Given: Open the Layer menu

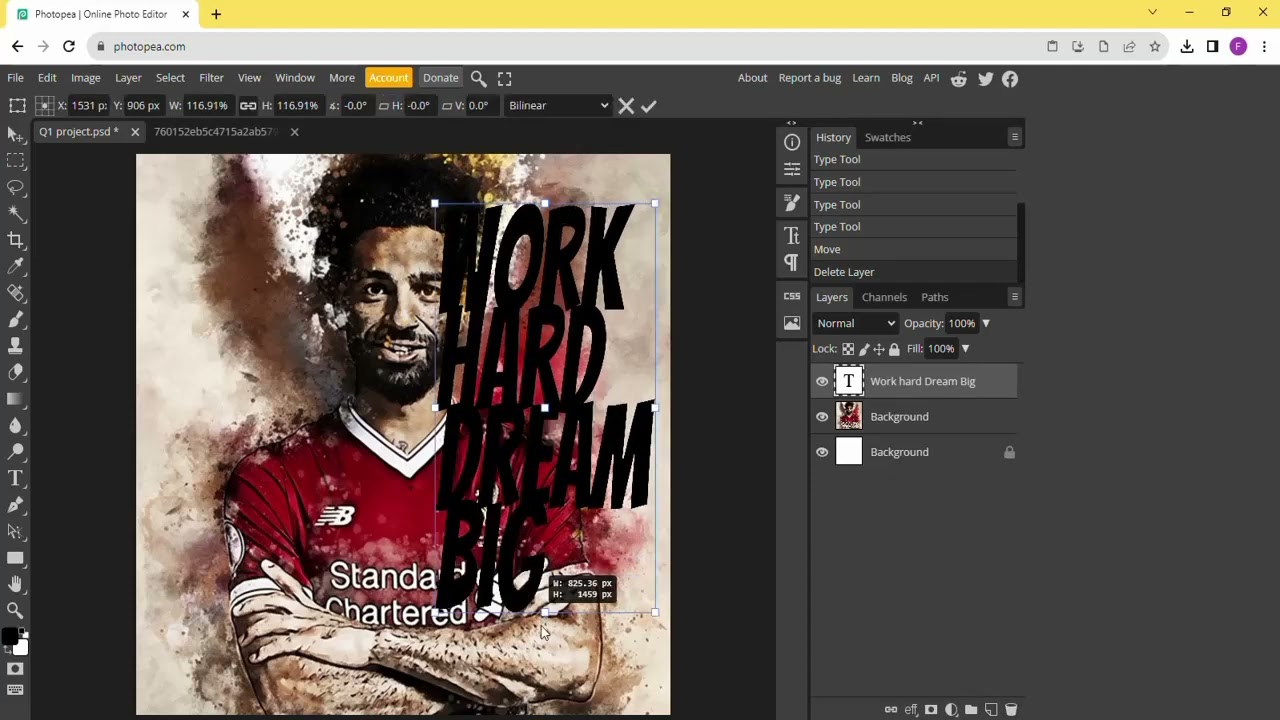Looking at the screenshot, I should click(128, 78).
